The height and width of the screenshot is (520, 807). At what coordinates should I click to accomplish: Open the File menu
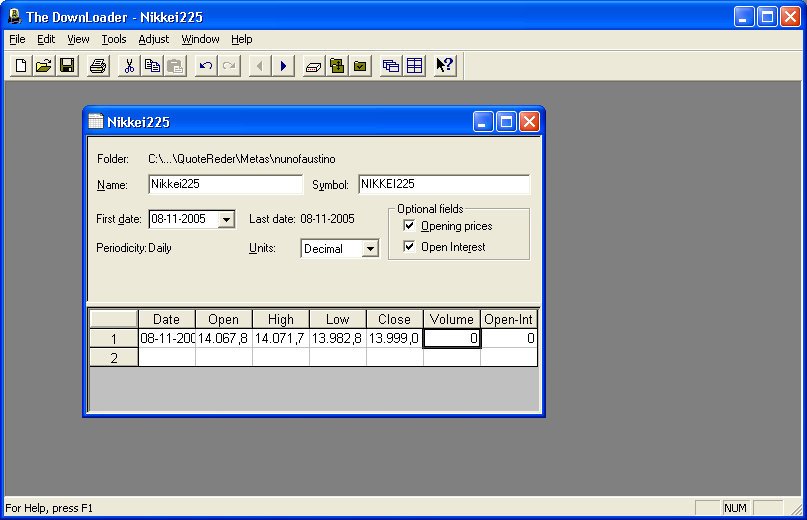coord(17,39)
